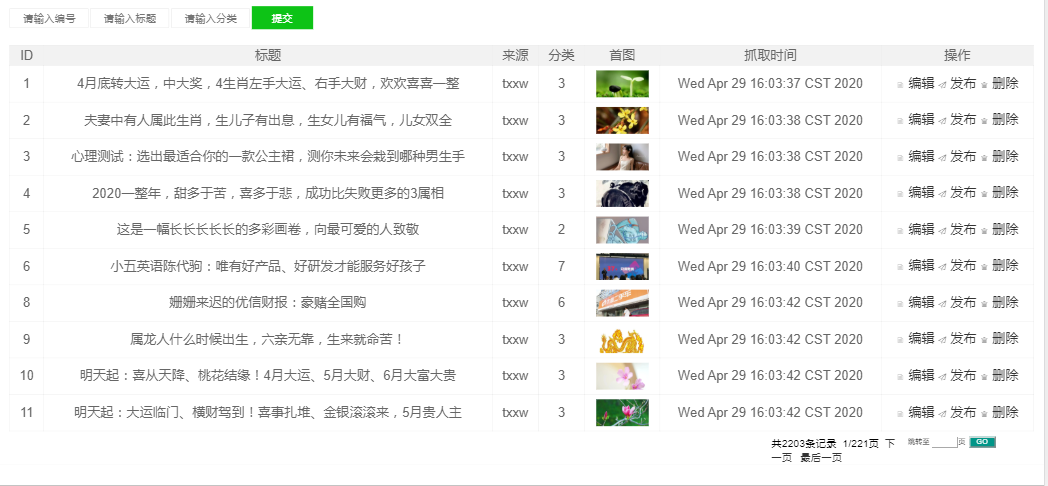Open the yellow flower thumbnail in row 2
Viewport: 1048px width, 486px height.
tap(622, 120)
